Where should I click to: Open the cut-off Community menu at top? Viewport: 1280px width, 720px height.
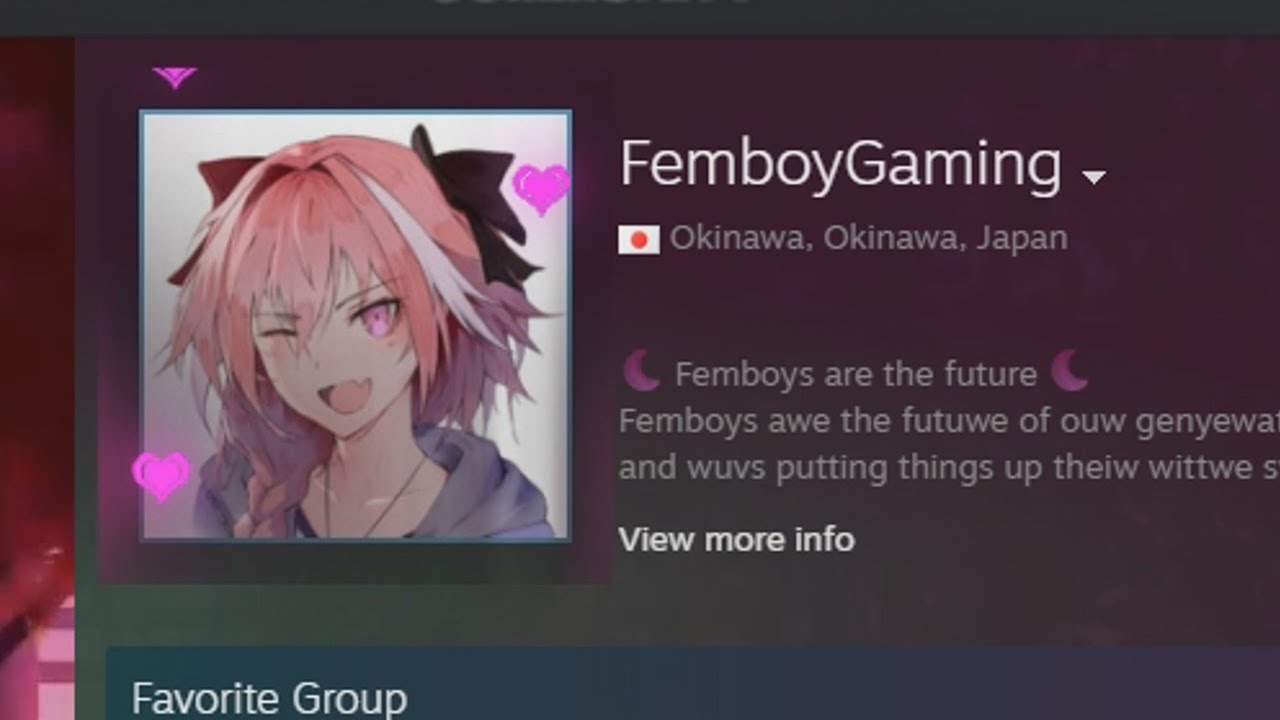[x=590, y=4]
